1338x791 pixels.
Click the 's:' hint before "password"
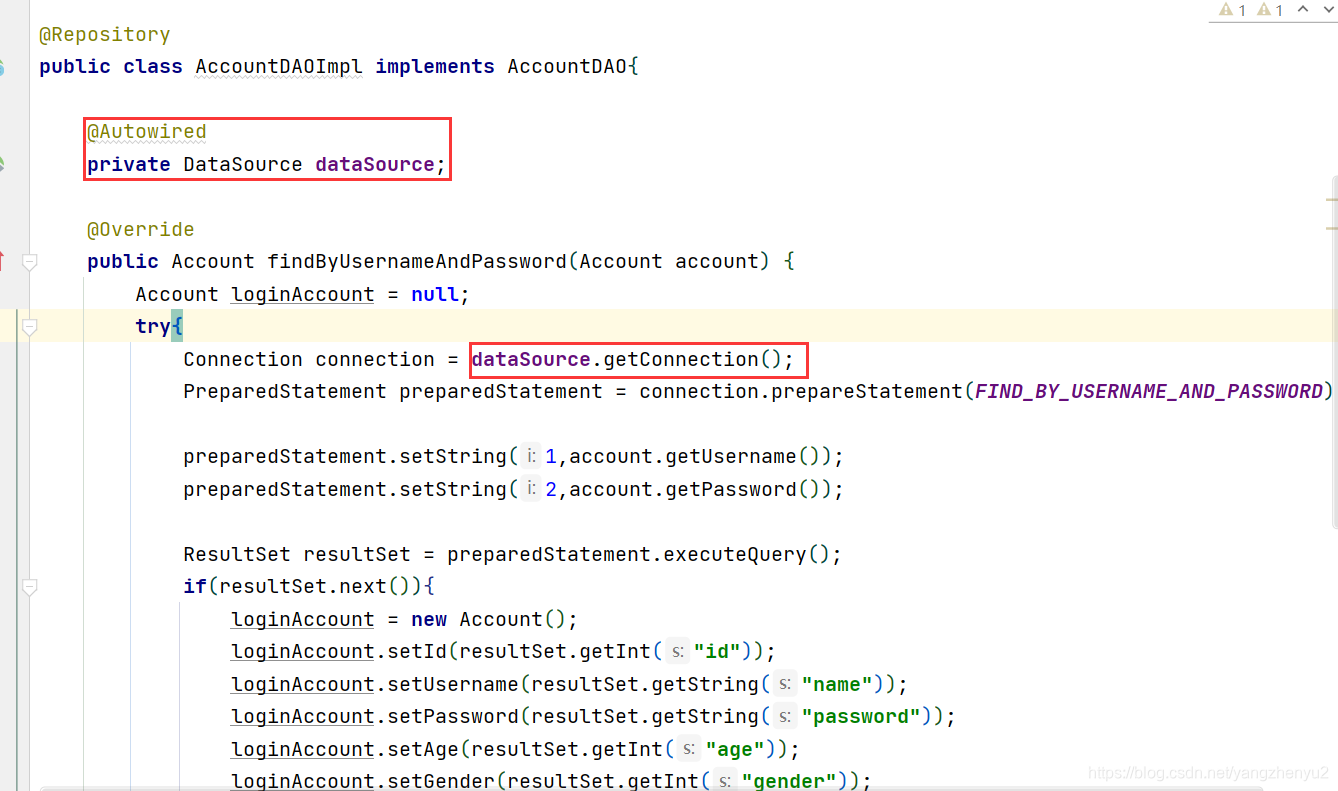785,717
